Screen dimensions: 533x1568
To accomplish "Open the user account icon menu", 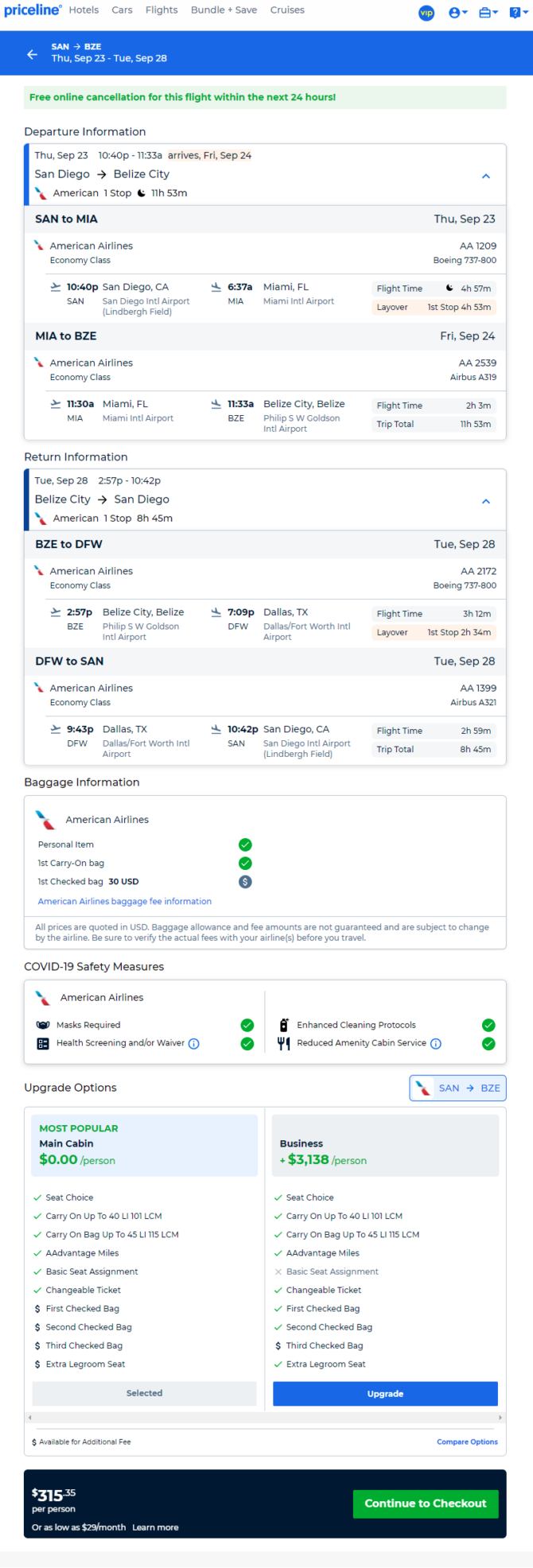I will tap(457, 13).
